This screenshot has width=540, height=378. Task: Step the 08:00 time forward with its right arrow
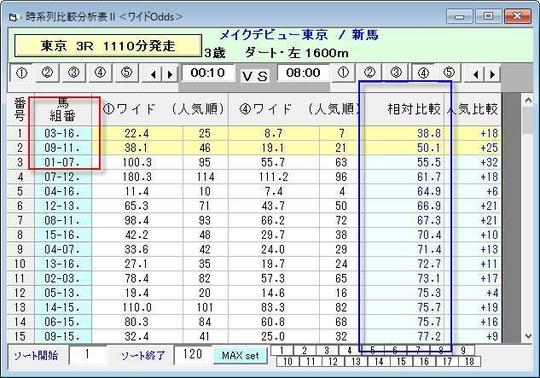point(492,74)
